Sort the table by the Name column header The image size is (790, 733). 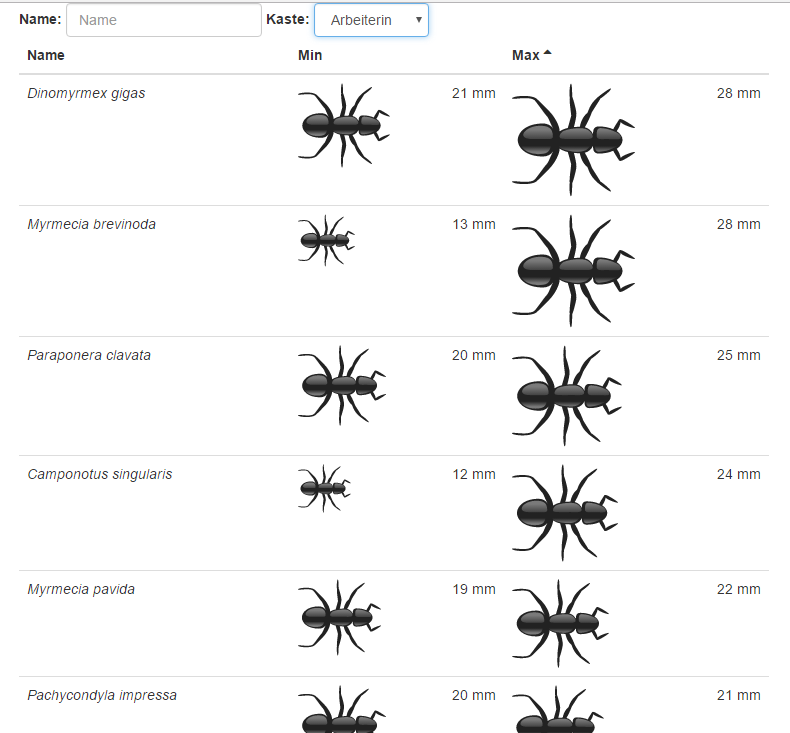coord(46,55)
